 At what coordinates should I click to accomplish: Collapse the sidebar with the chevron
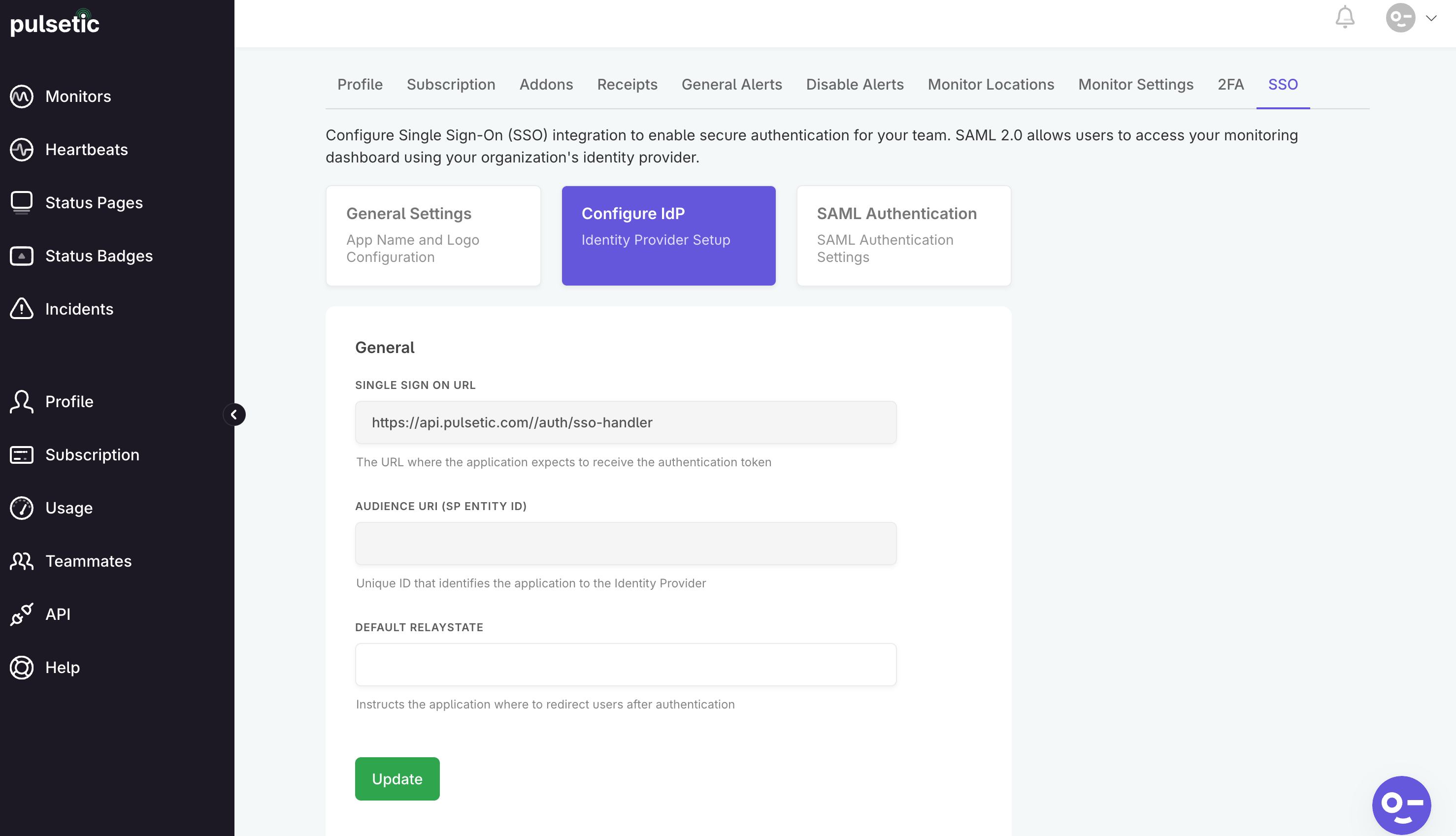click(x=234, y=415)
